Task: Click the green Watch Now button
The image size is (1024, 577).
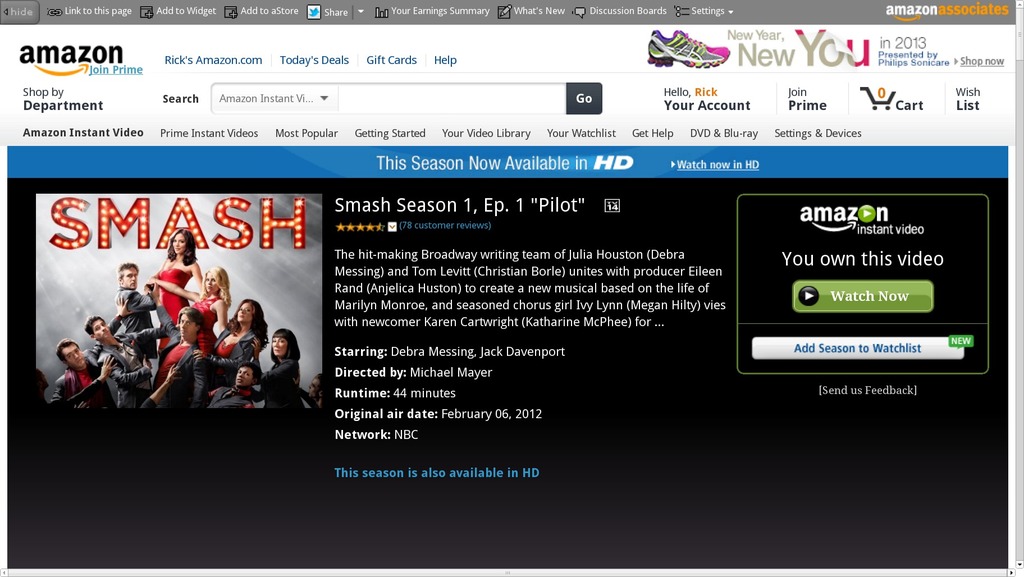Action: (863, 296)
